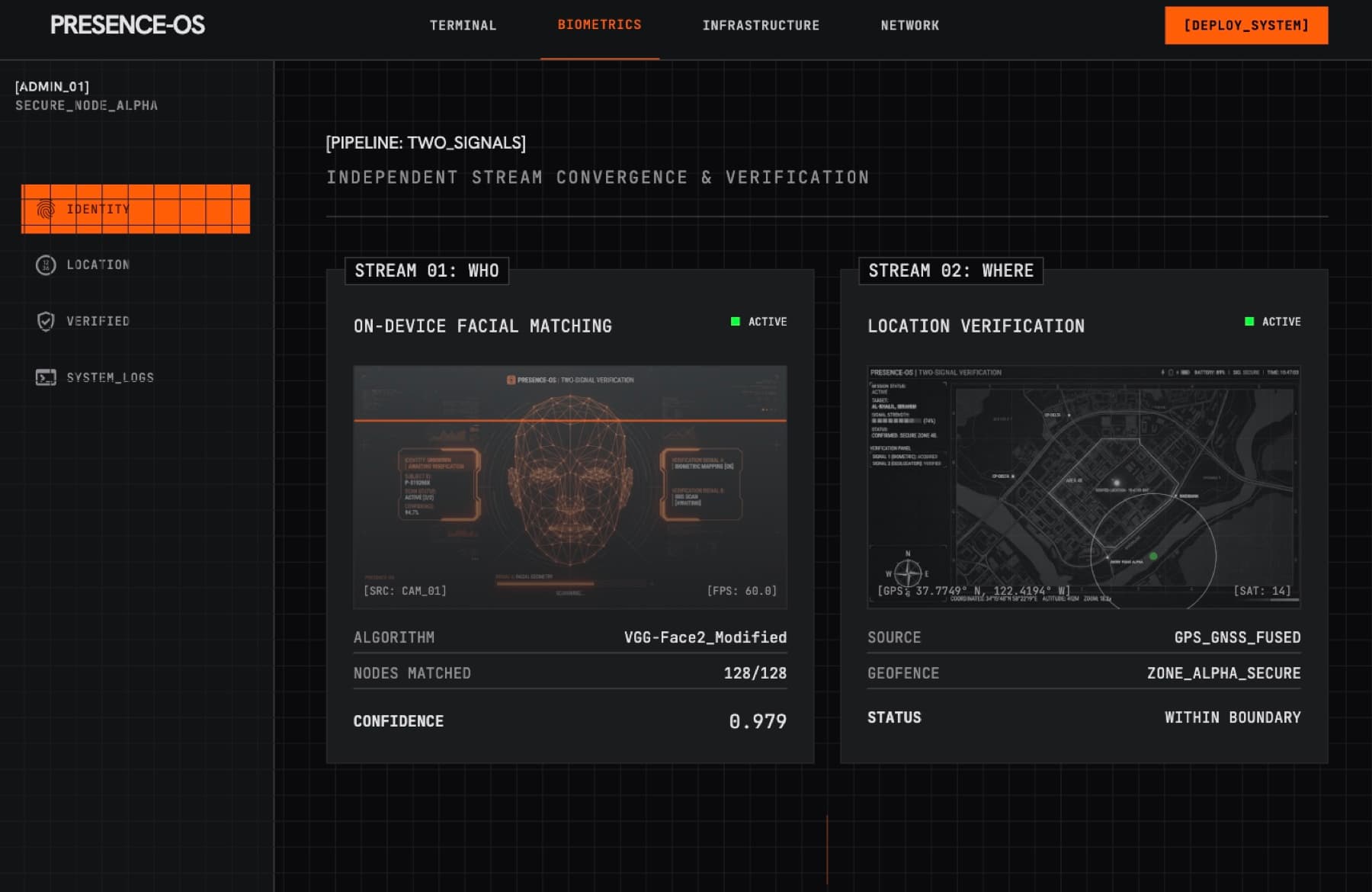Click the PRESENCE-OS logo
Viewport: 1372px width, 892px height.
coord(127,25)
